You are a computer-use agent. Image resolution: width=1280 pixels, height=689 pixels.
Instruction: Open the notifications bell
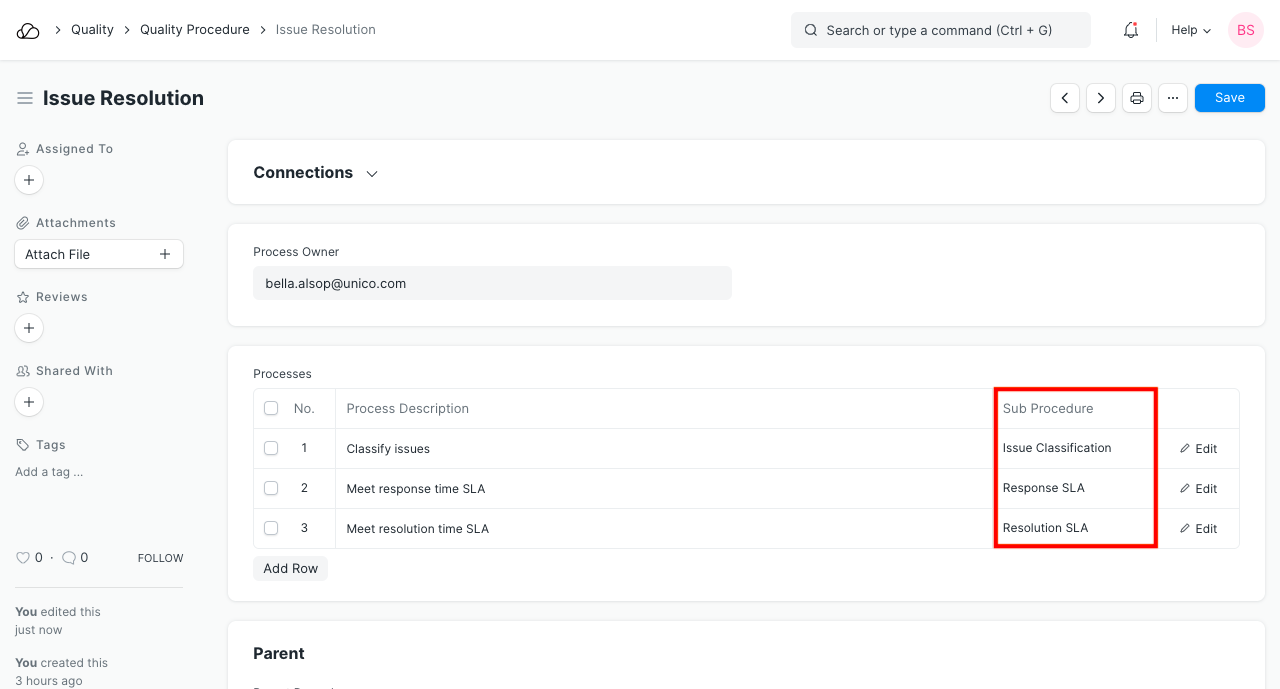pos(1131,30)
